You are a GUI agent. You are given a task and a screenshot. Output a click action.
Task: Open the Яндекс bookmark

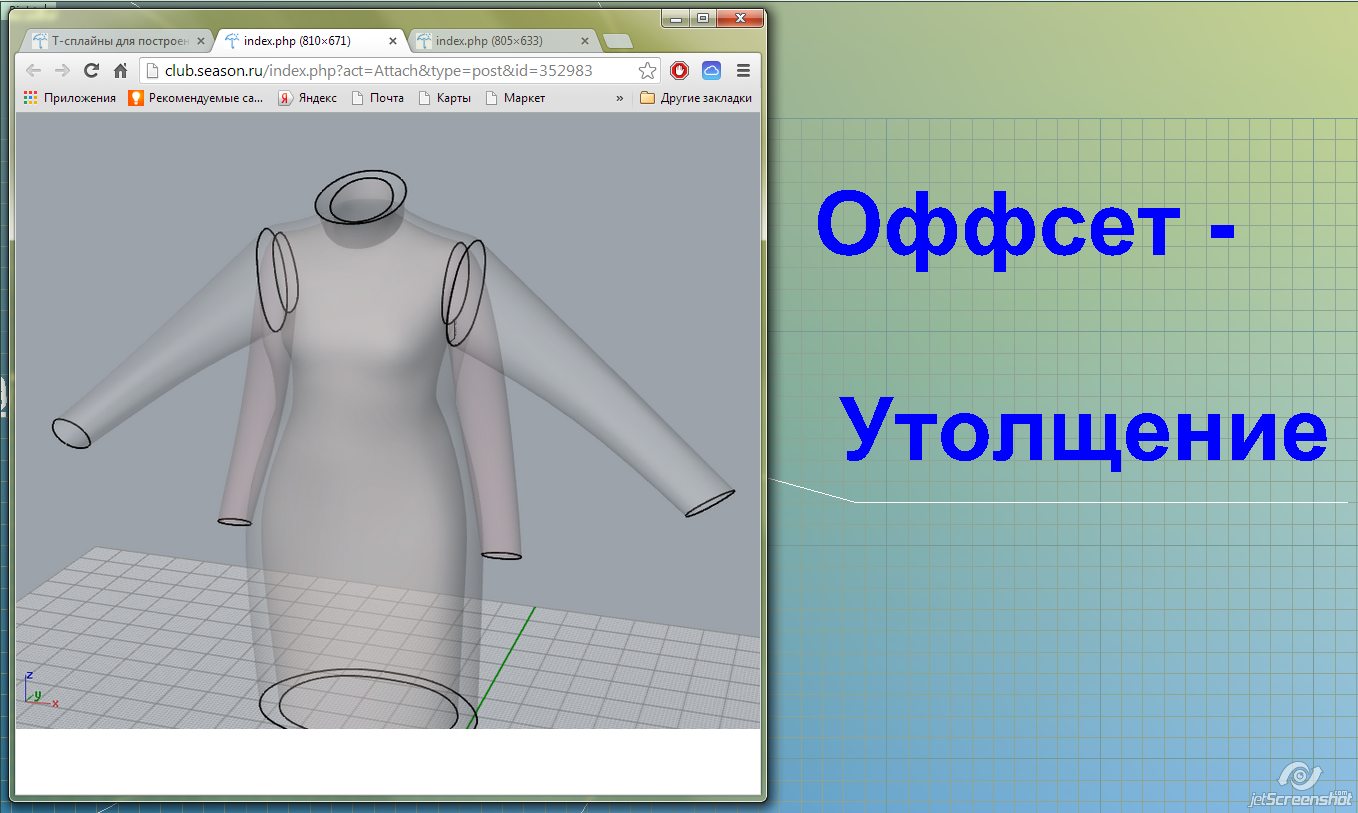(308, 98)
